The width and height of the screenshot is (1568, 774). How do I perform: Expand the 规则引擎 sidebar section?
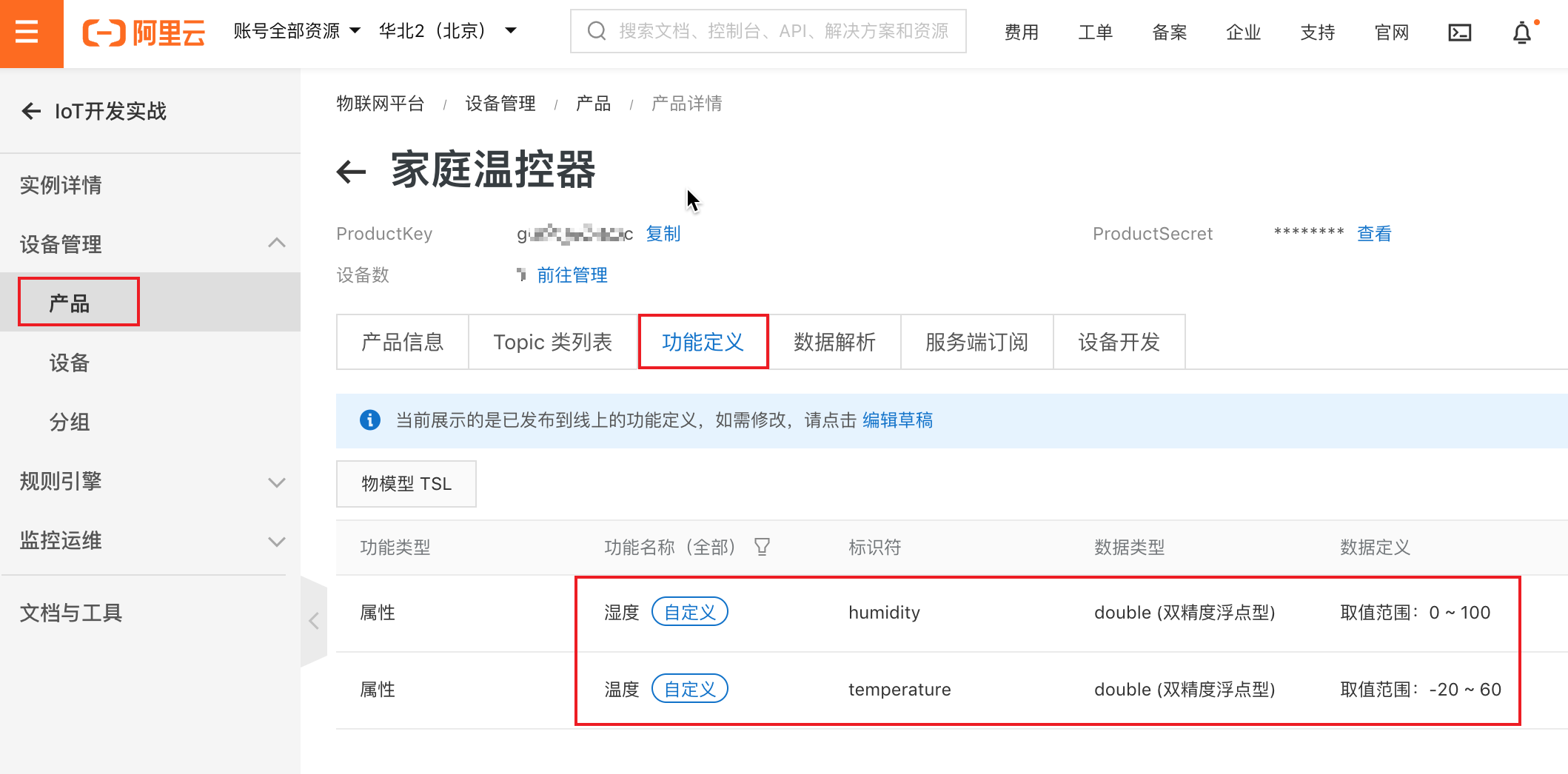[x=276, y=482]
